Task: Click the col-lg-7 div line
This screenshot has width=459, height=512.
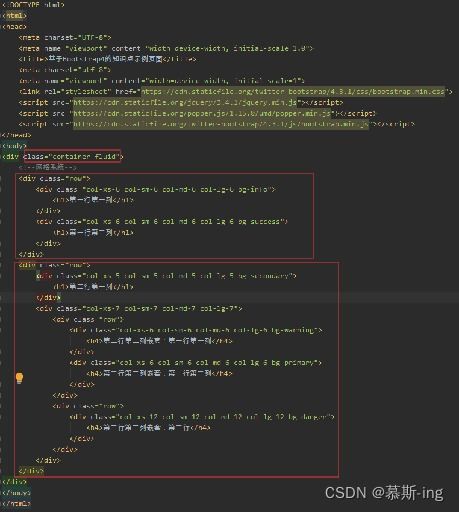Action: 139,308
